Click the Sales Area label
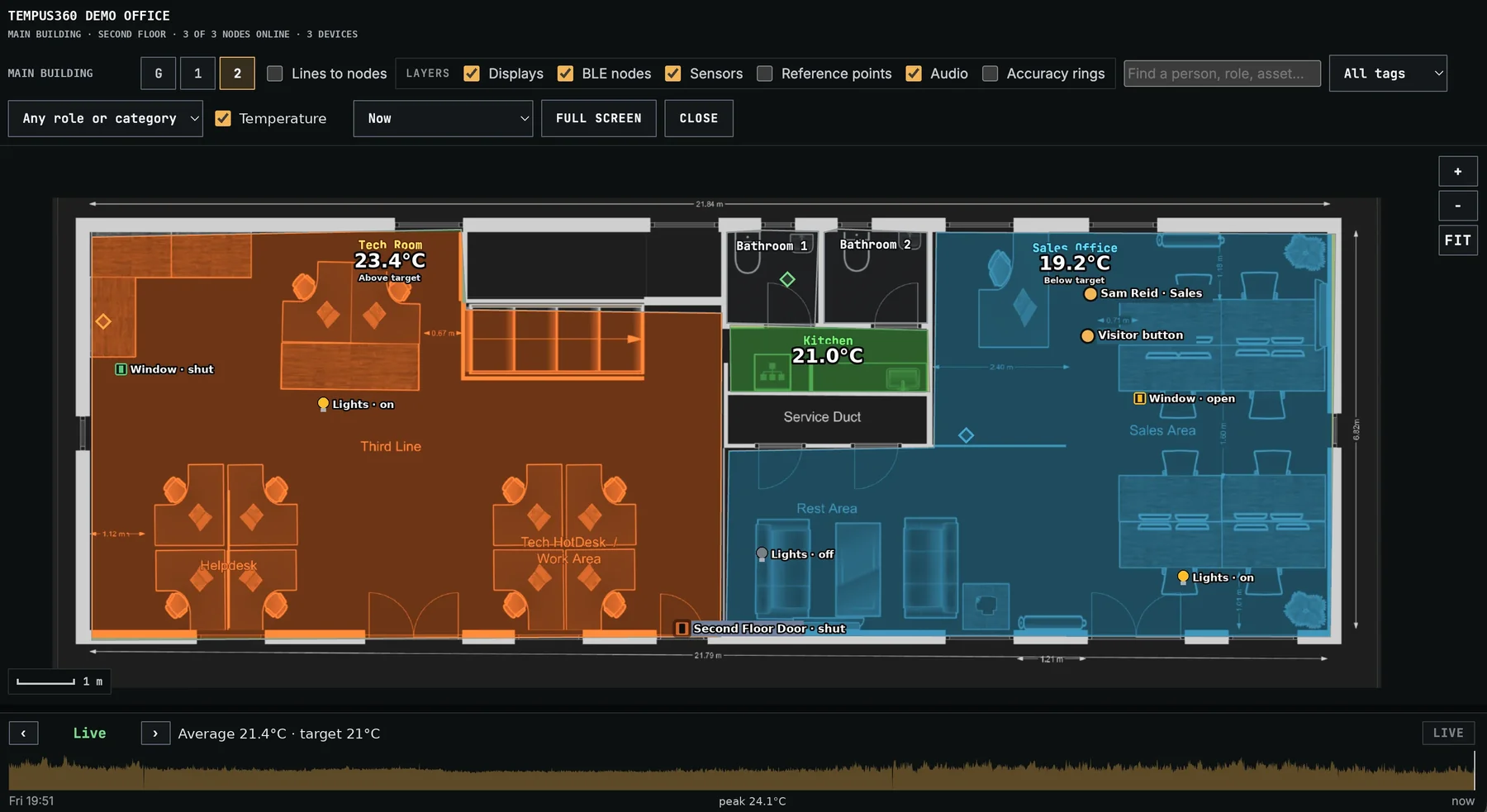This screenshot has width=1487, height=812. click(x=1162, y=430)
